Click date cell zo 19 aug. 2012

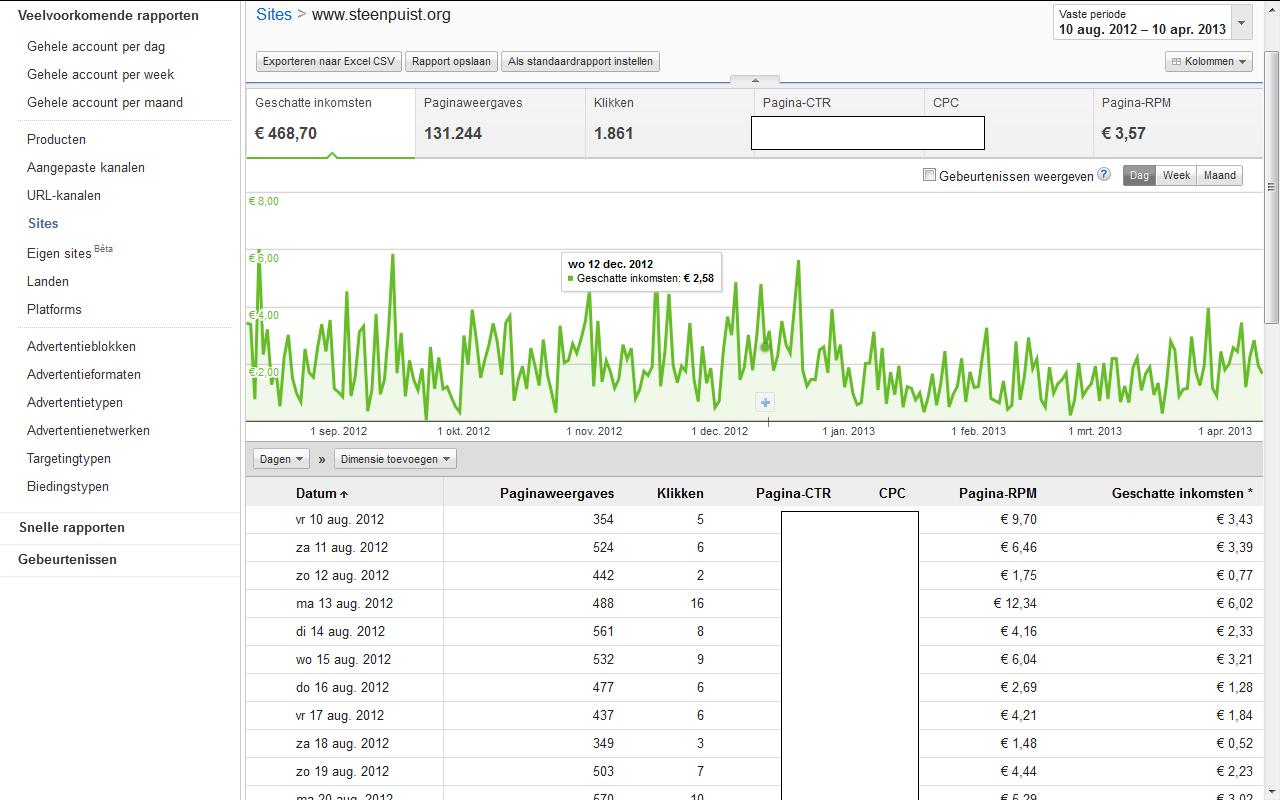(x=342, y=771)
